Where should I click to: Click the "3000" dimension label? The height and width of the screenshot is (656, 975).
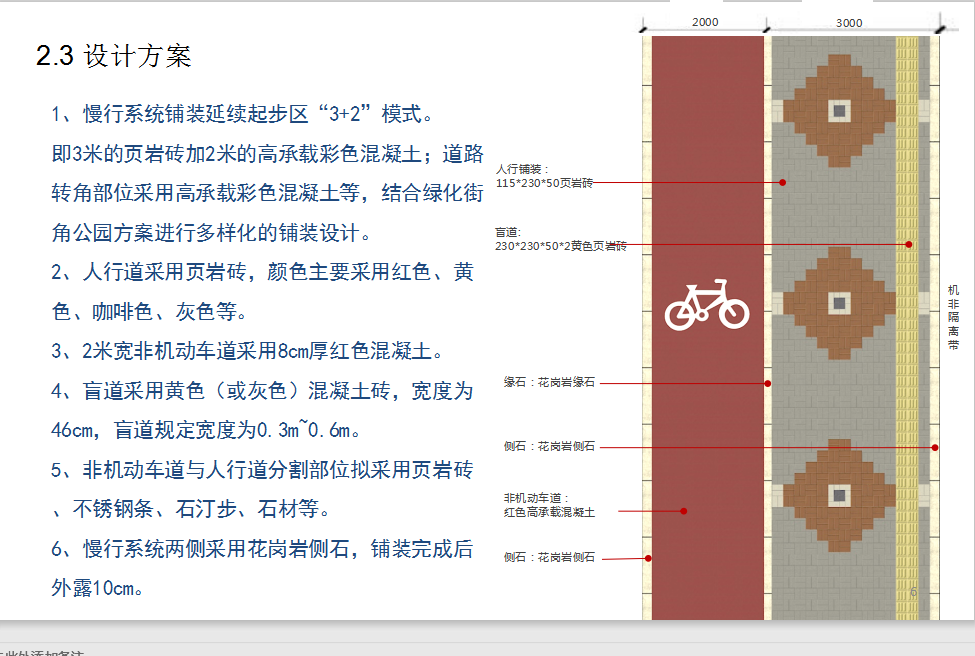tap(849, 22)
